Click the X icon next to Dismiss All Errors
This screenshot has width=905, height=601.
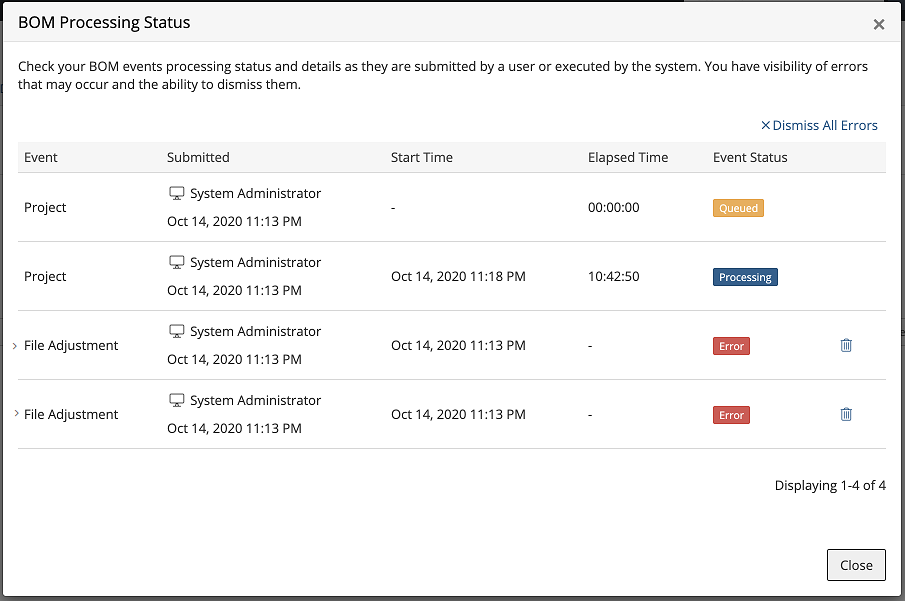765,125
